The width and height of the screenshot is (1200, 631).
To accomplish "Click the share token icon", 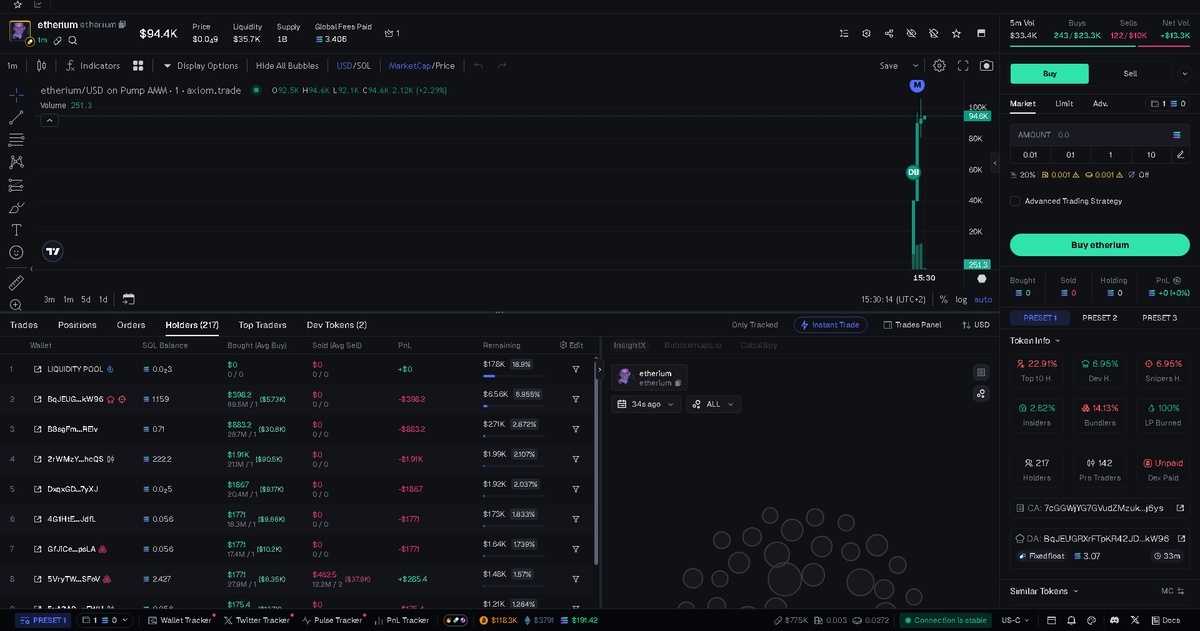I will coord(889,33).
